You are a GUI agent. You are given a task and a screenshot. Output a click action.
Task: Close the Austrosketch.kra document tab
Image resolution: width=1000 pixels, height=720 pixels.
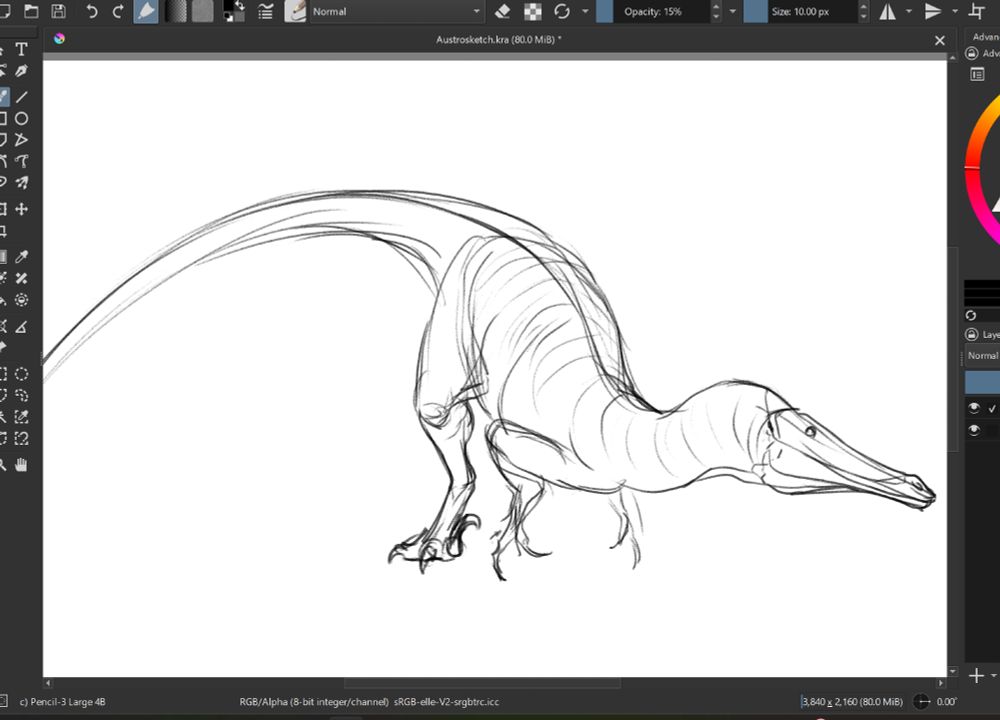(939, 40)
